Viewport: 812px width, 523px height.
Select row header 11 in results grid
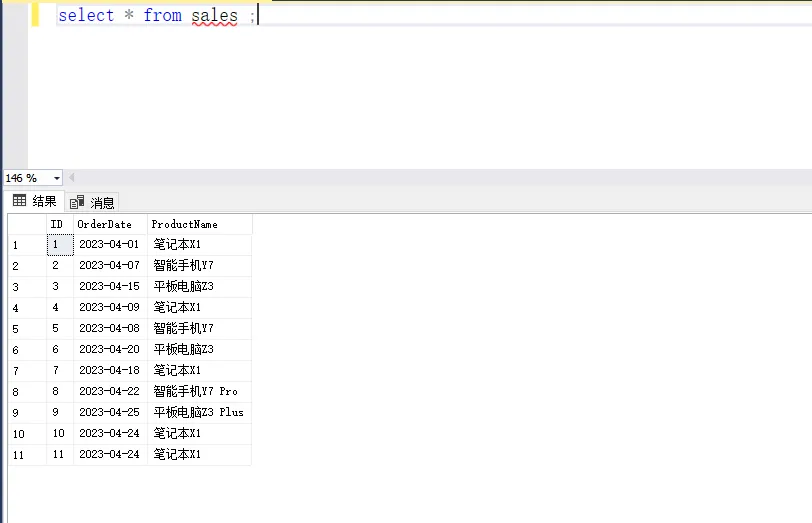pos(27,455)
